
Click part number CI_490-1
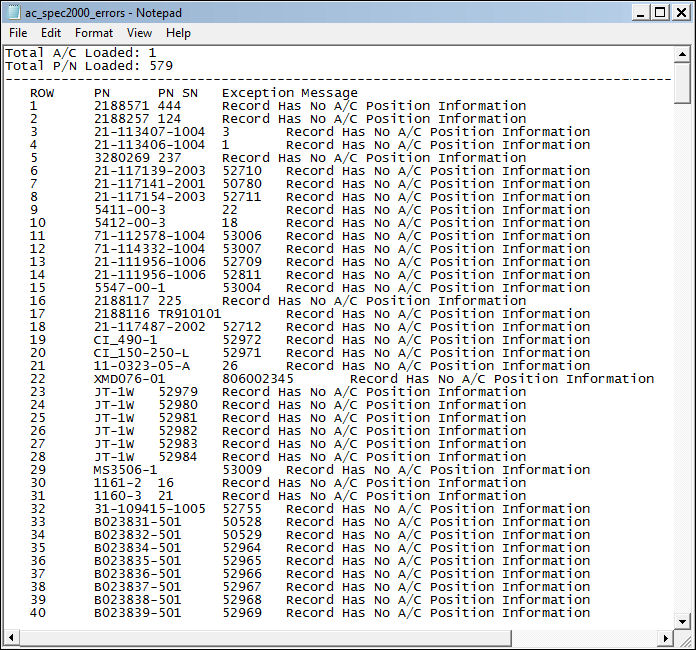[126, 340]
